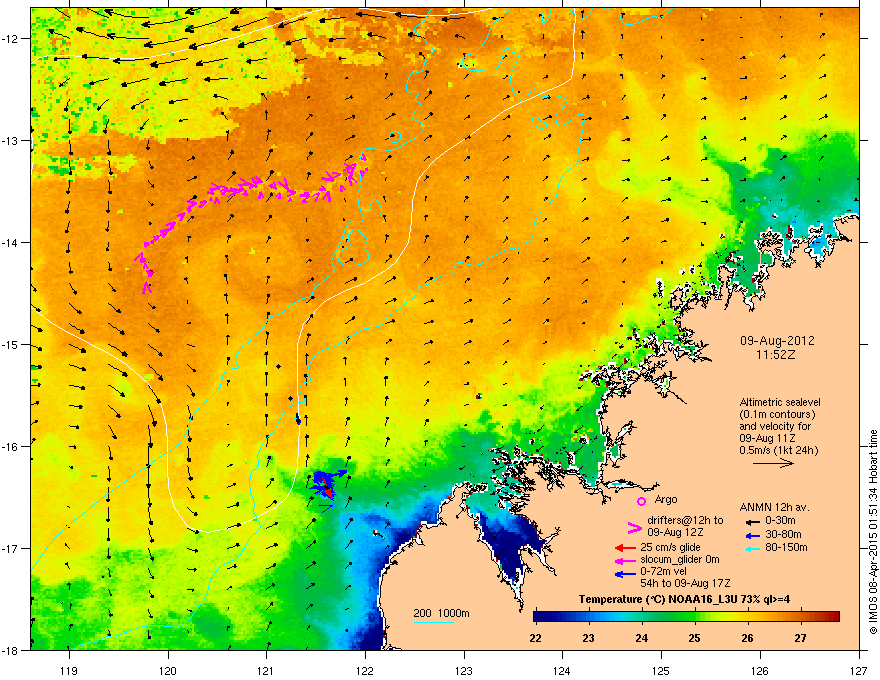Click the '0-30m' depth label
The image size is (880, 680).
780,521
